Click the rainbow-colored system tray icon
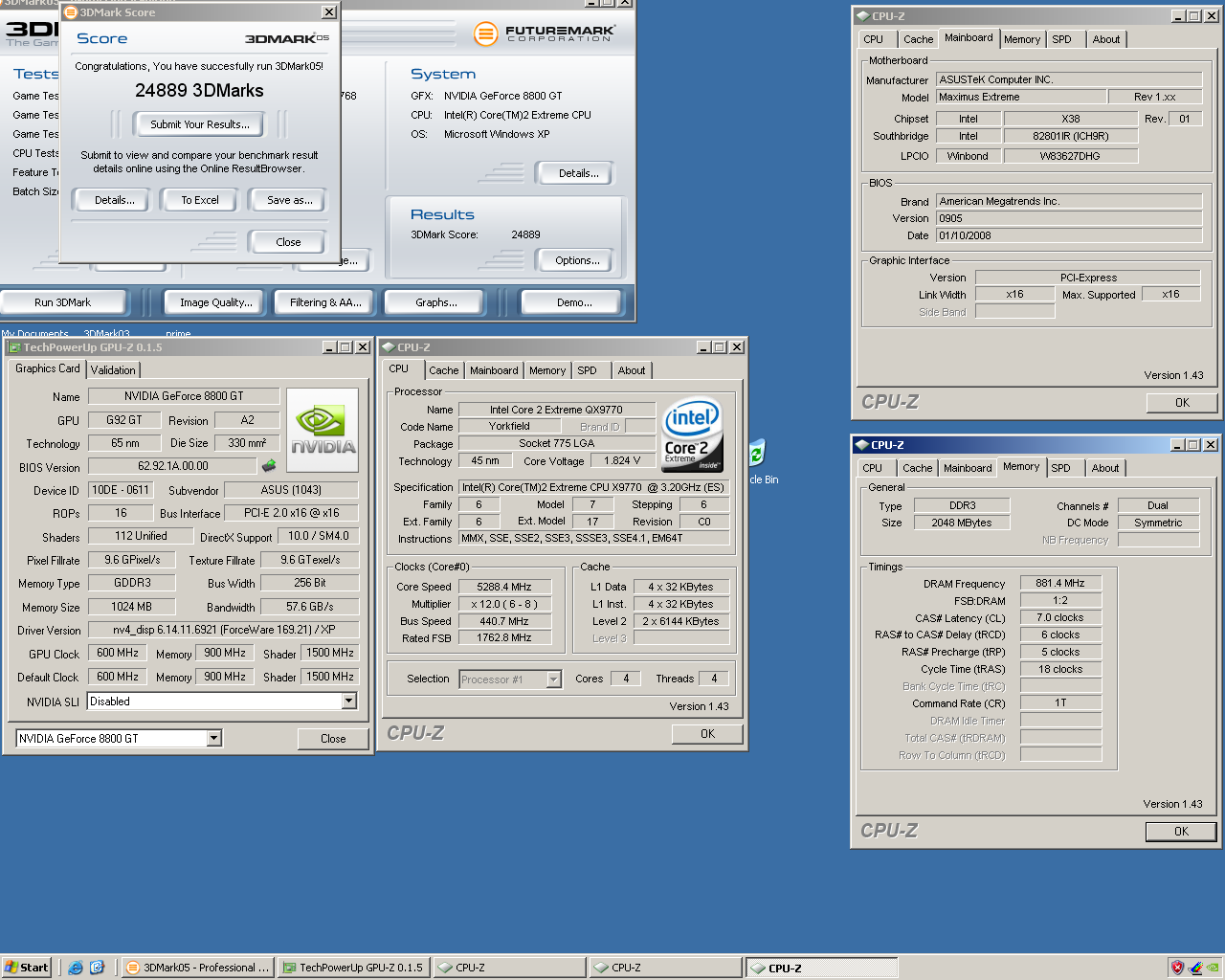This screenshot has width=1225, height=980. point(1195,968)
